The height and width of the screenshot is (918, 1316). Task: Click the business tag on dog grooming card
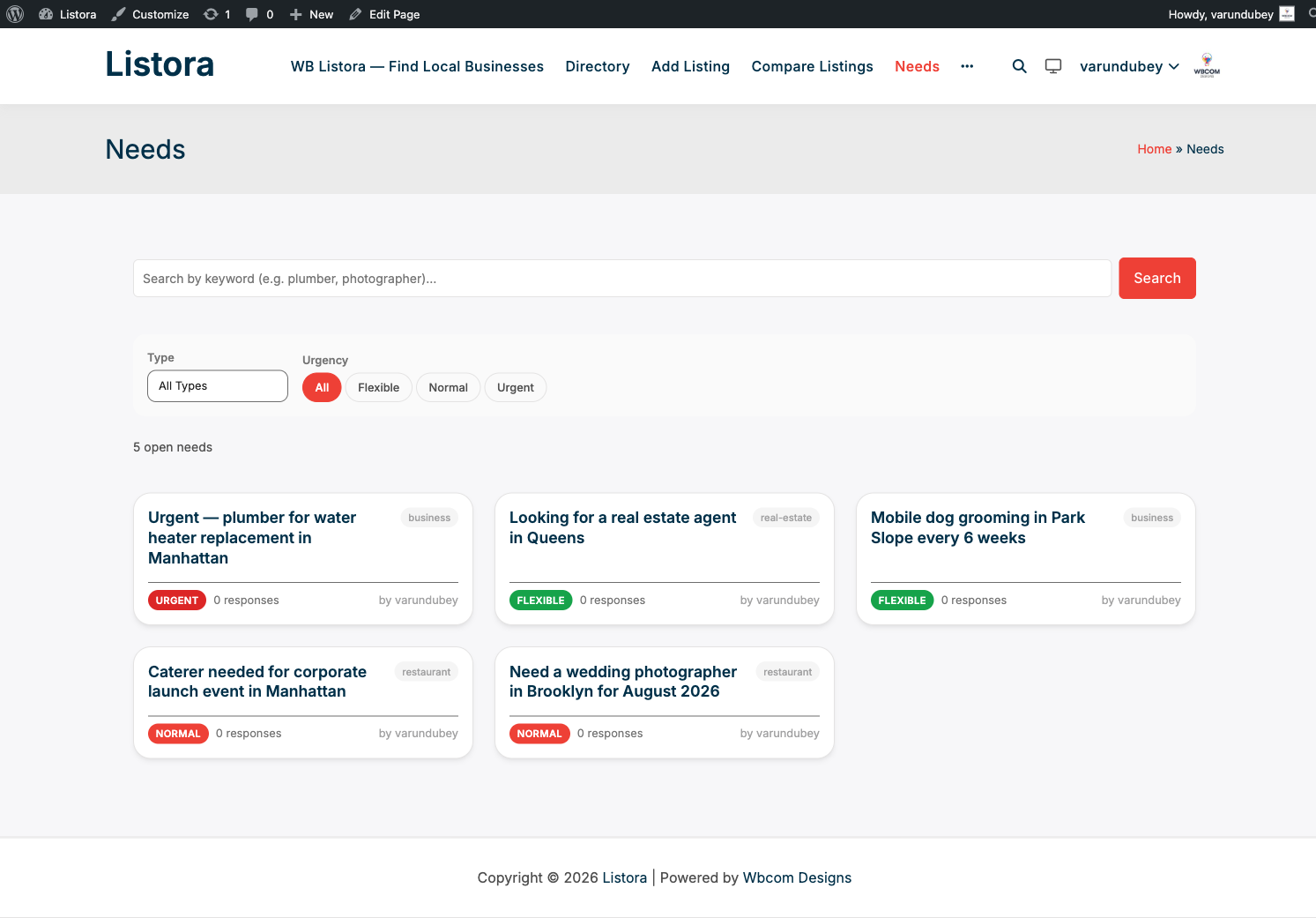pos(1152,518)
